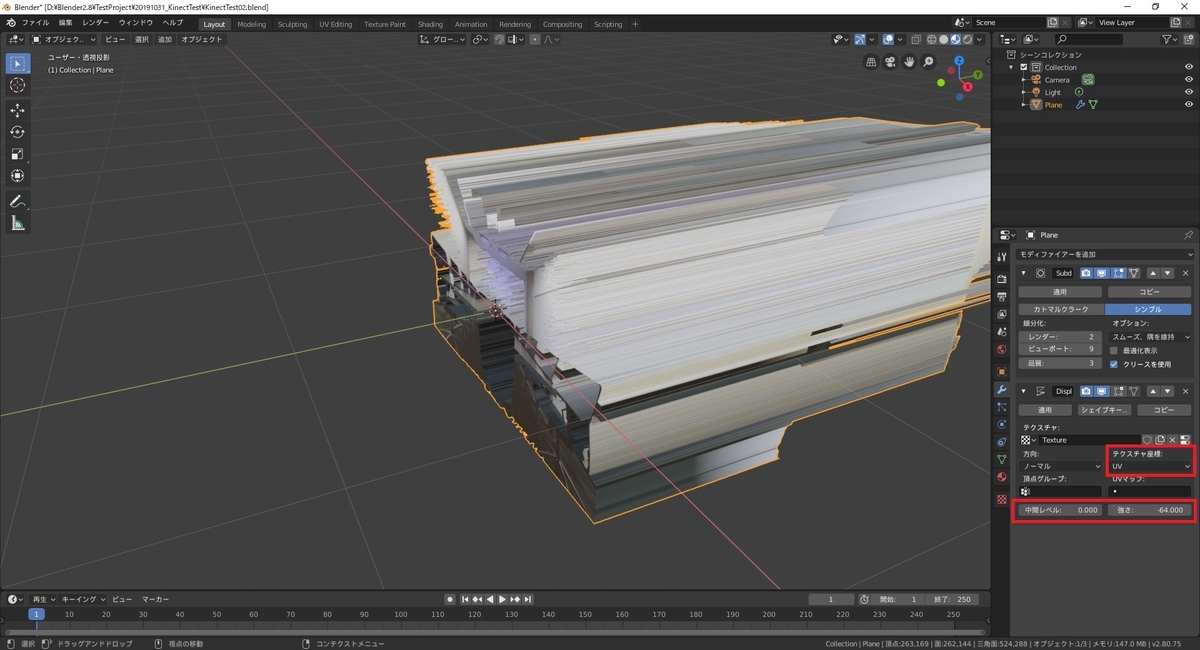The height and width of the screenshot is (650, 1200).
Task: Select the Move tool in the toolbar
Action: click(x=17, y=110)
